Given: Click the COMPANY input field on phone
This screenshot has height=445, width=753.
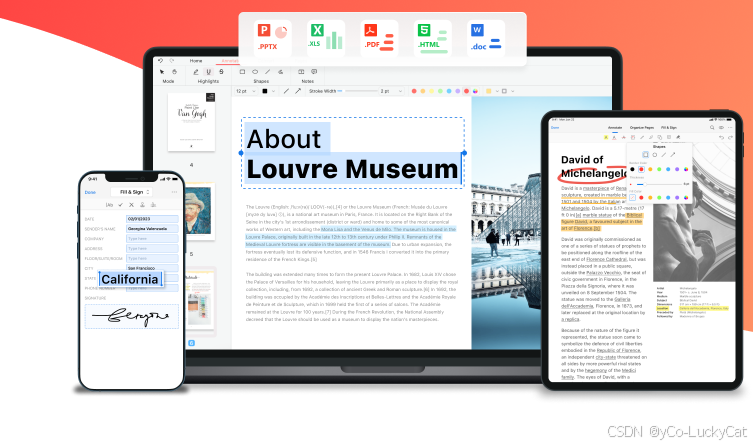Looking at the screenshot, I should coord(152,239).
